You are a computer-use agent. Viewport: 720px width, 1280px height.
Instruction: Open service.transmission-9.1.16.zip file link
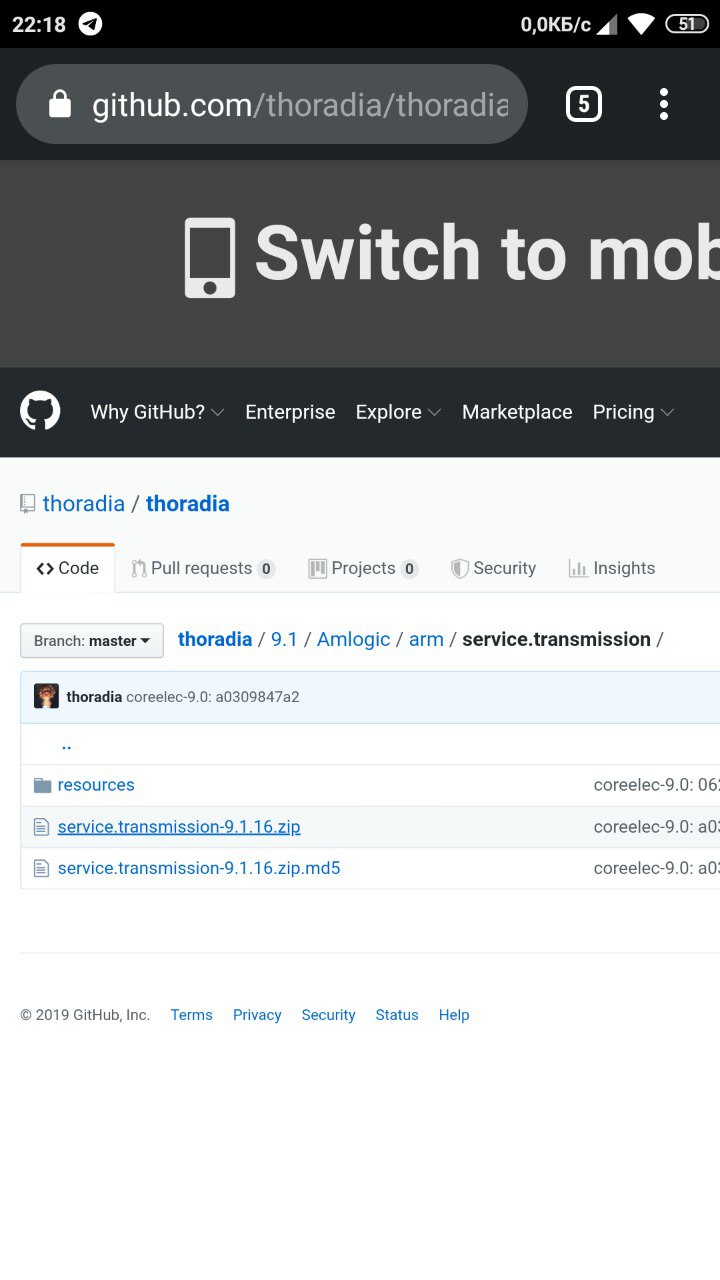coord(179,827)
